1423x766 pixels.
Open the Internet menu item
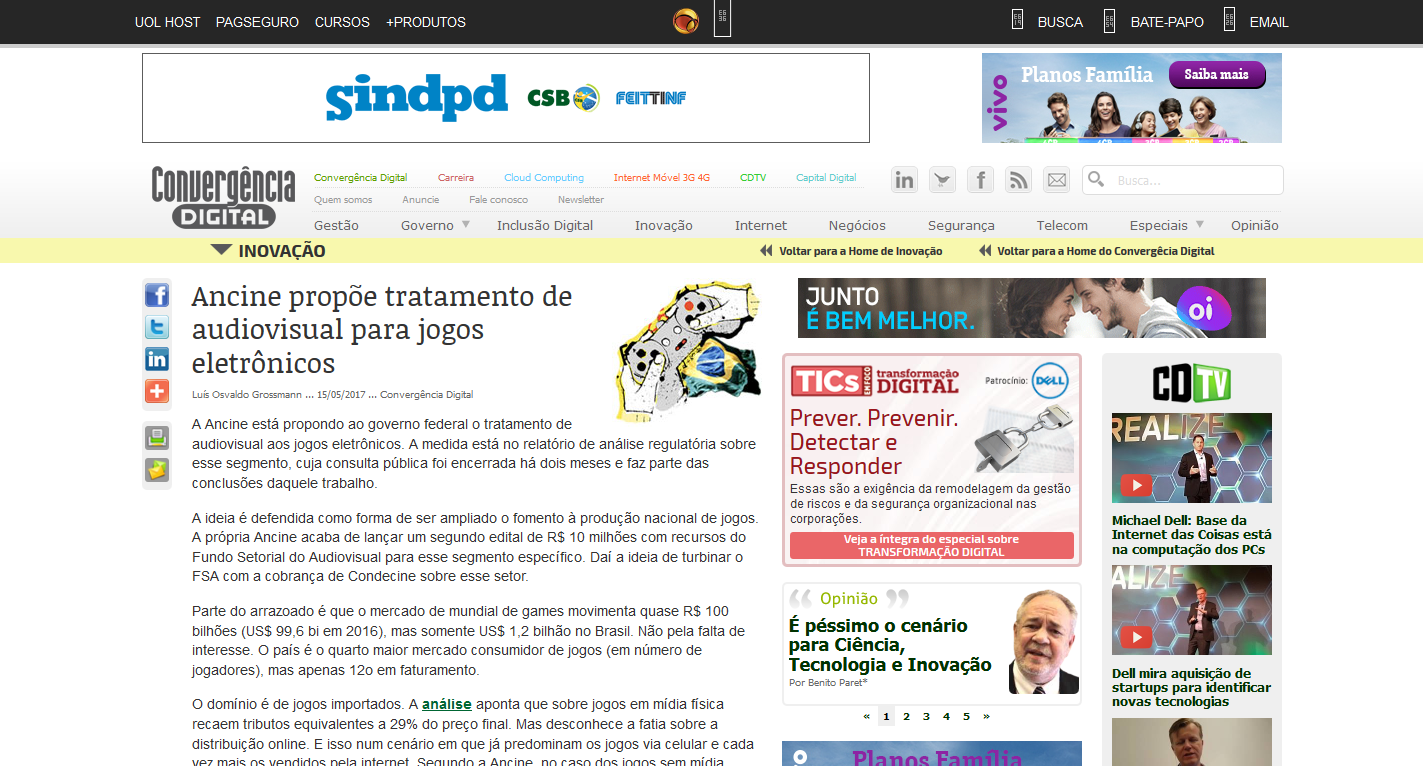click(x=761, y=225)
